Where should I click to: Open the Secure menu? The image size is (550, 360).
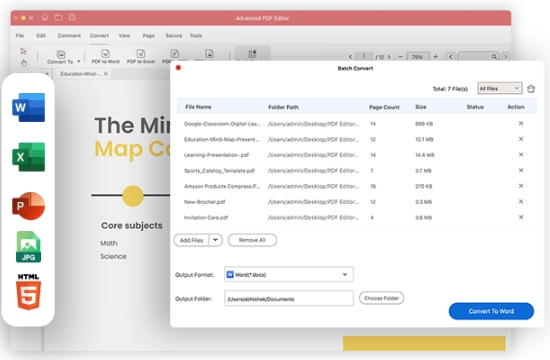[174, 35]
